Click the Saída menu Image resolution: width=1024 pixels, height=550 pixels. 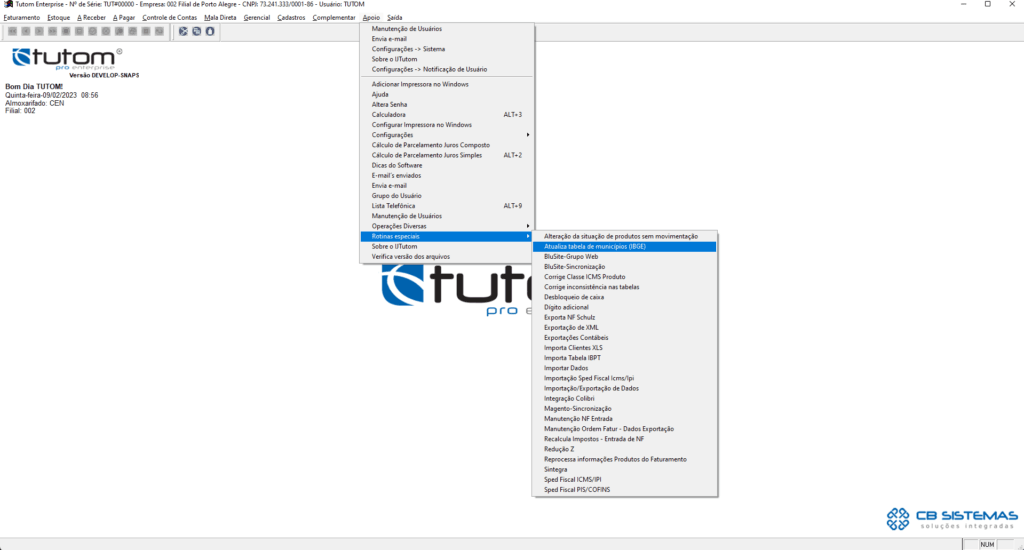(x=394, y=18)
